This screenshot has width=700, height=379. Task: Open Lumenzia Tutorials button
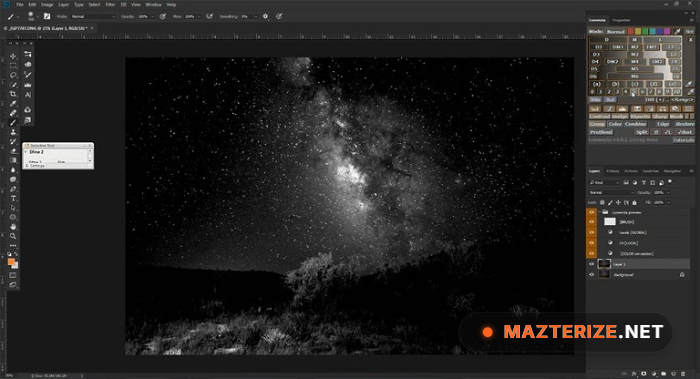(x=683, y=140)
